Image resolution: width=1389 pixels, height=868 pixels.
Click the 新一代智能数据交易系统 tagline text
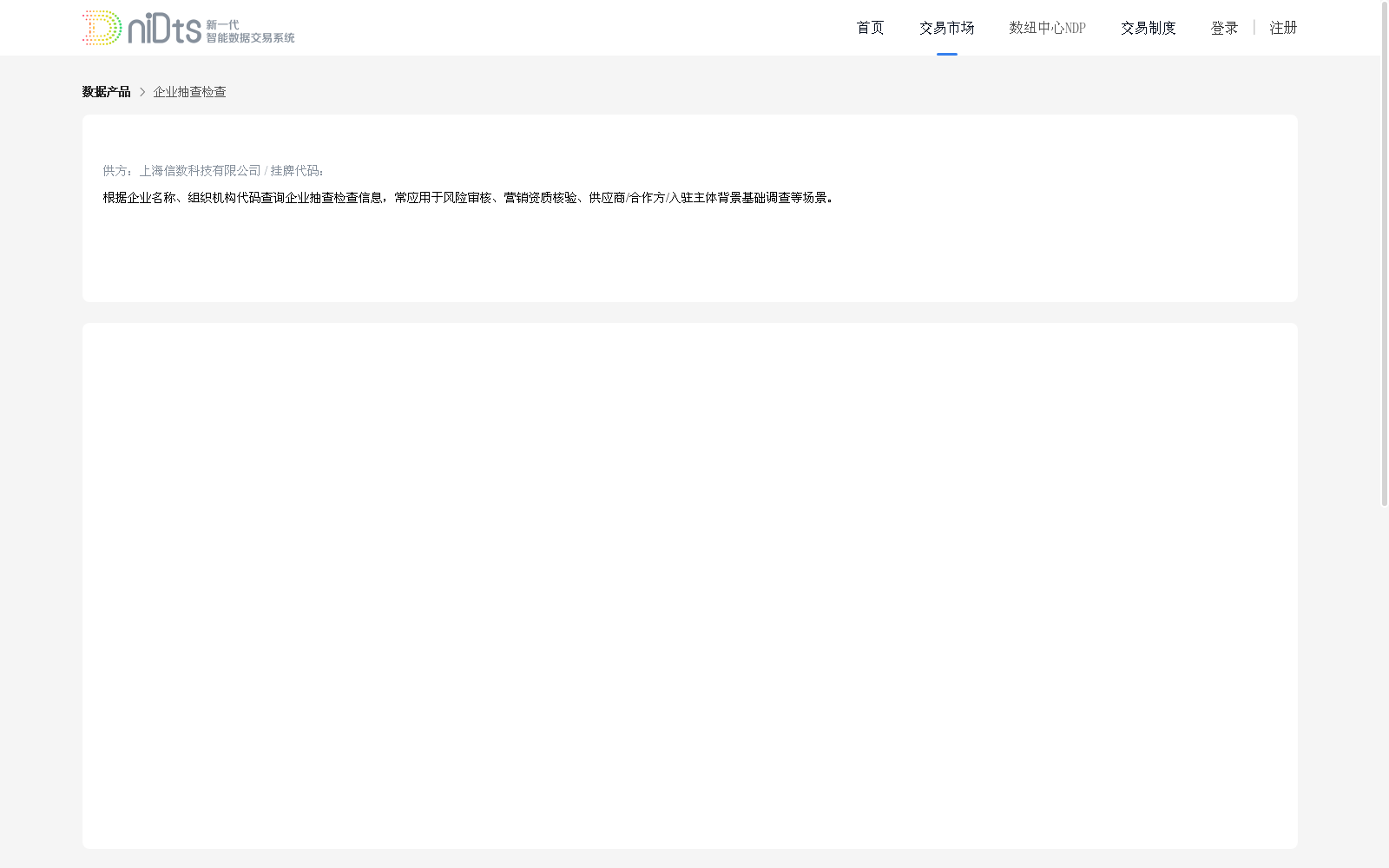pyautogui.click(x=250, y=31)
